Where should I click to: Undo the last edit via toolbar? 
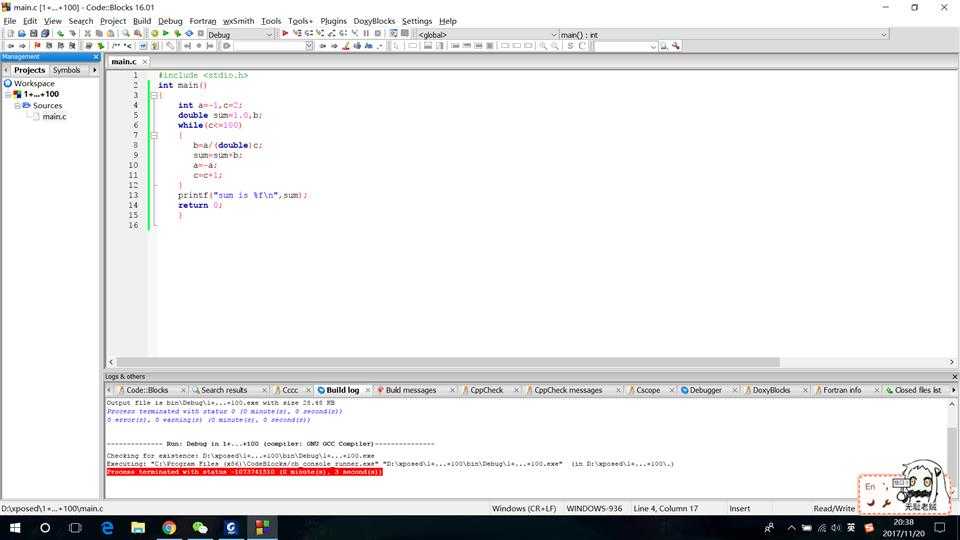[60, 34]
